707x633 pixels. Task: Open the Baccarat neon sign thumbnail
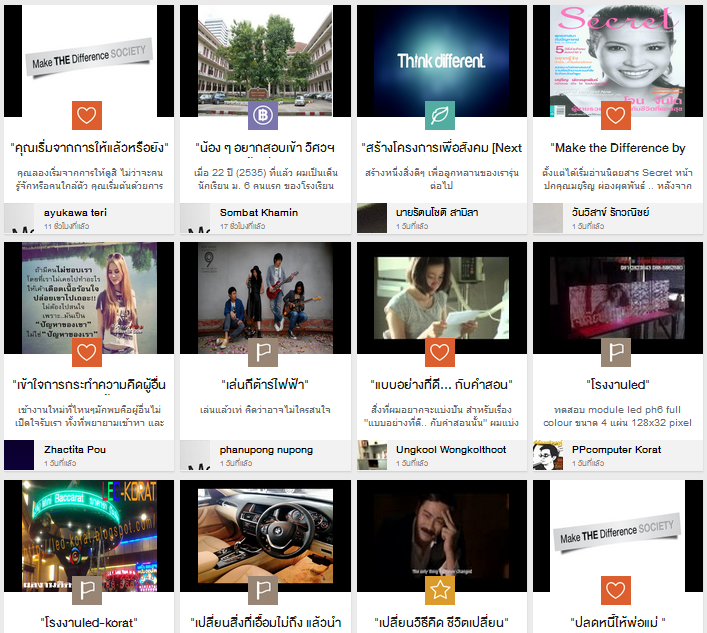(87, 530)
